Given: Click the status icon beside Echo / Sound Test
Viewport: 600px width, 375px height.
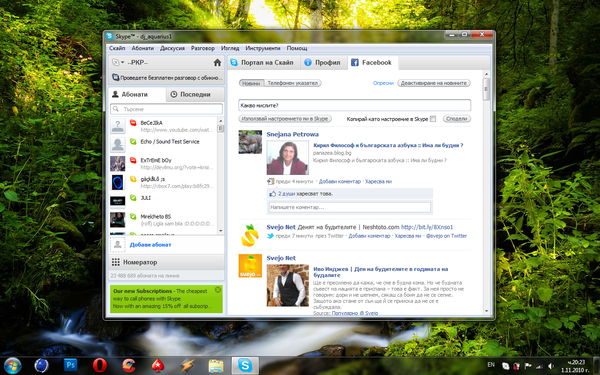Looking at the screenshot, I should pos(133,142).
